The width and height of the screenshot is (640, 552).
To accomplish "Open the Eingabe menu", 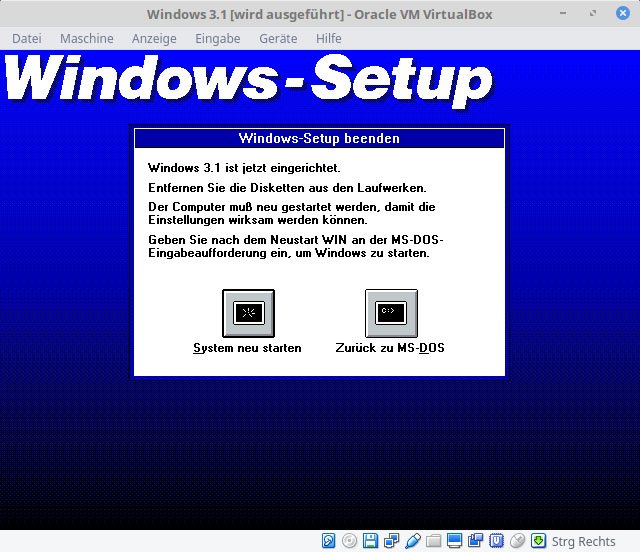I will pos(218,38).
